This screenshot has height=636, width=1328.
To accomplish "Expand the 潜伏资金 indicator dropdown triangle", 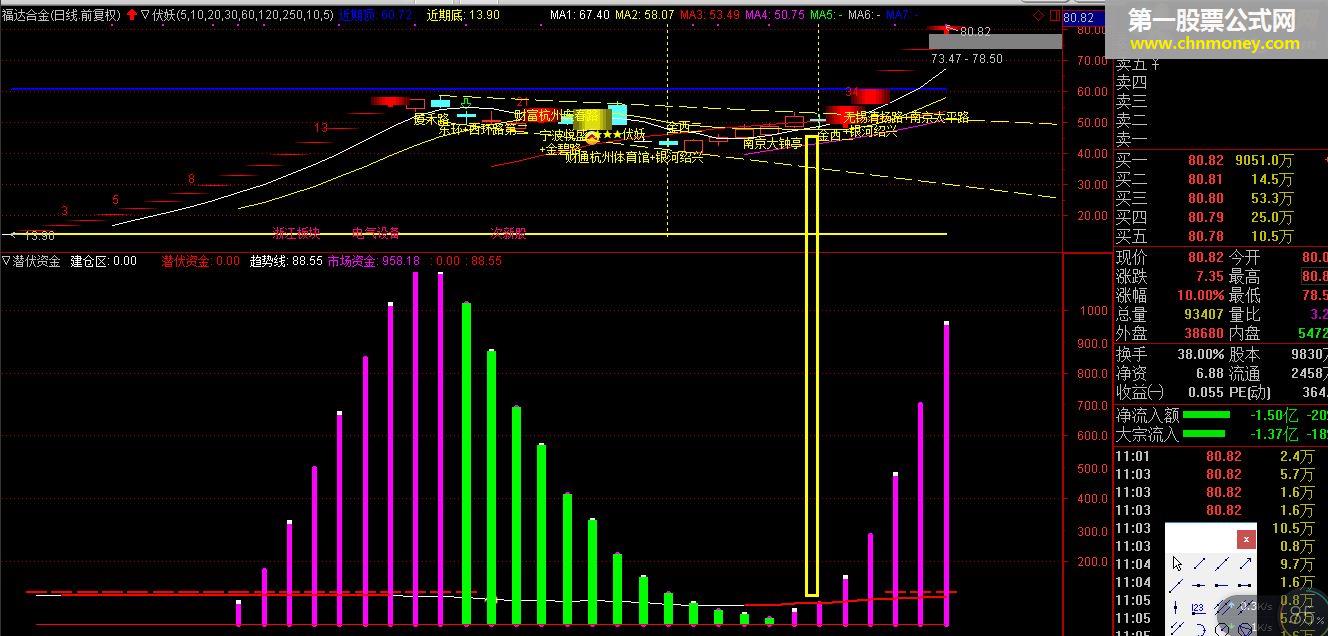I will pos(7,261).
